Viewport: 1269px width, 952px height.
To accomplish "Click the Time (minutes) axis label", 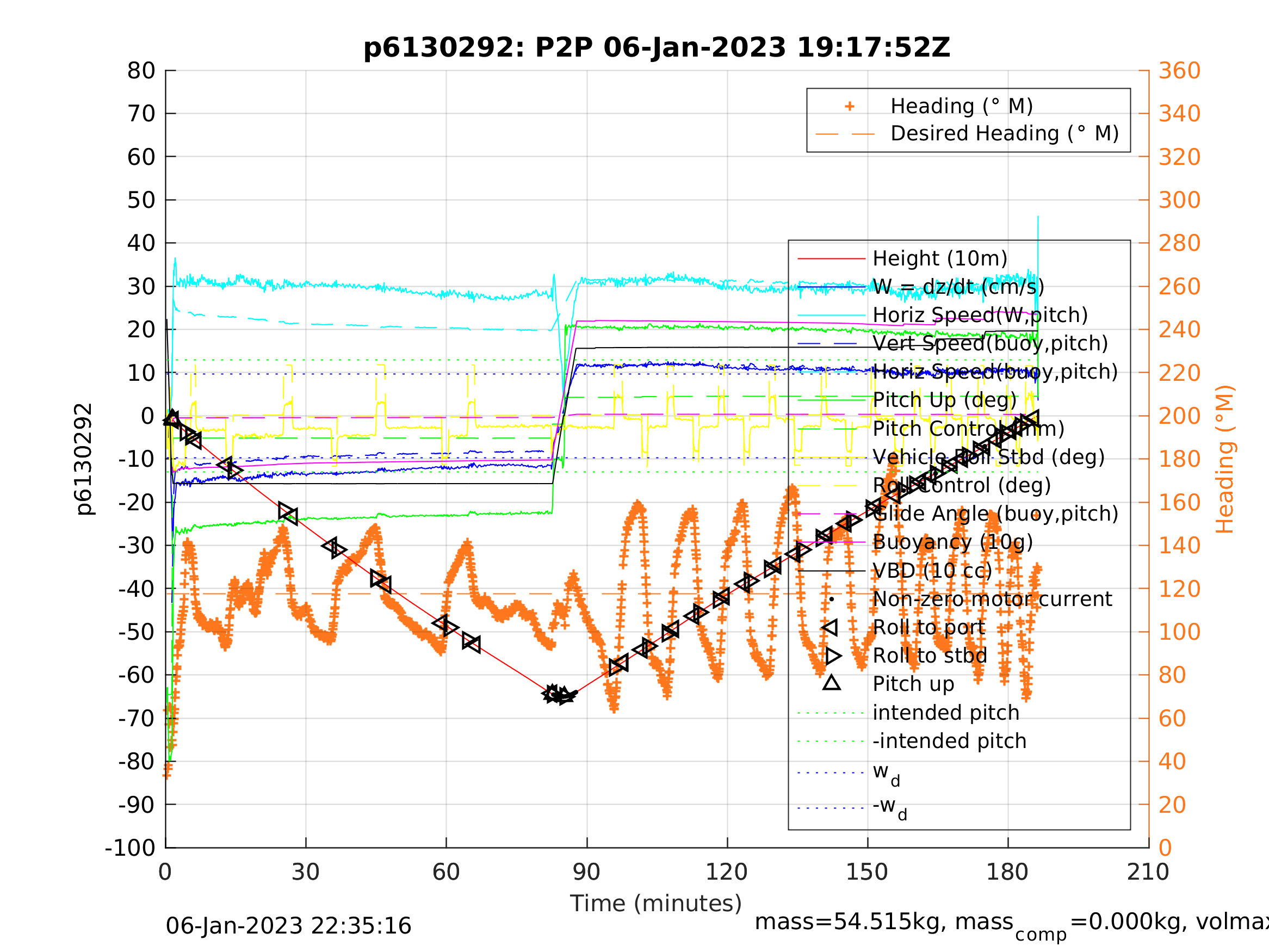I will 656,904.
